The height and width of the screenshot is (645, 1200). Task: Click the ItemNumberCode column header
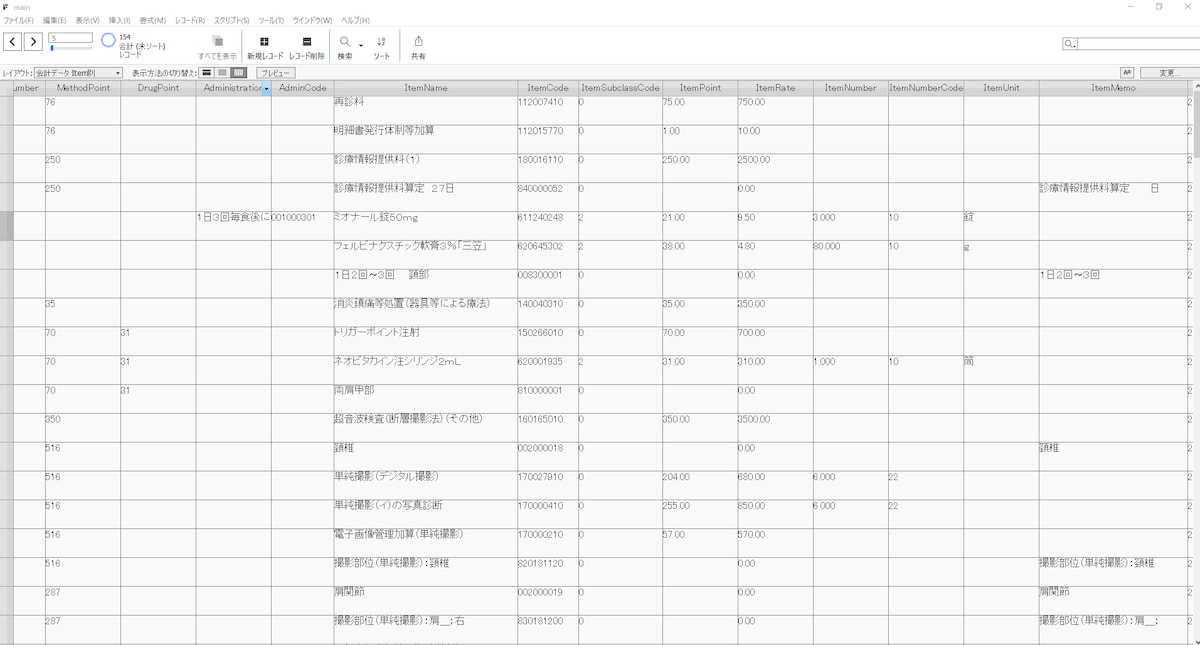point(926,88)
